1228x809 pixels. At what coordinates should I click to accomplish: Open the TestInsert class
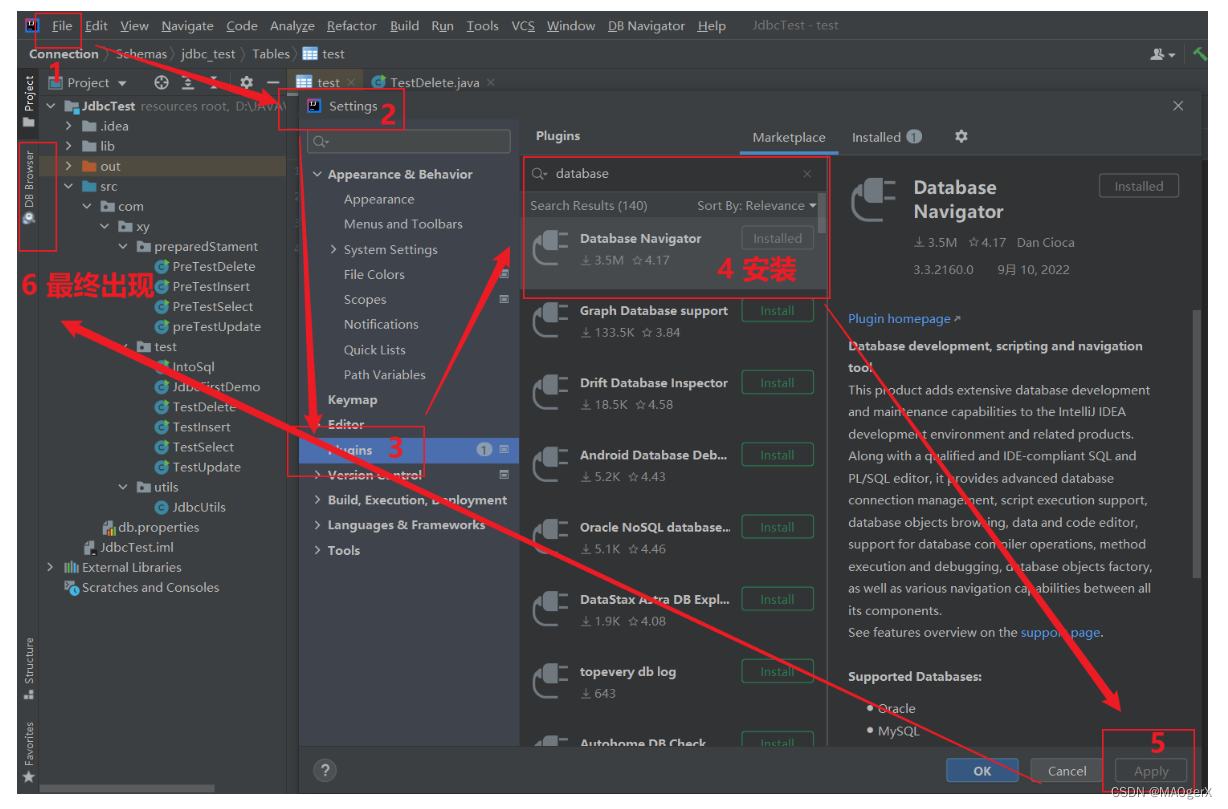pyautogui.click(x=193, y=427)
